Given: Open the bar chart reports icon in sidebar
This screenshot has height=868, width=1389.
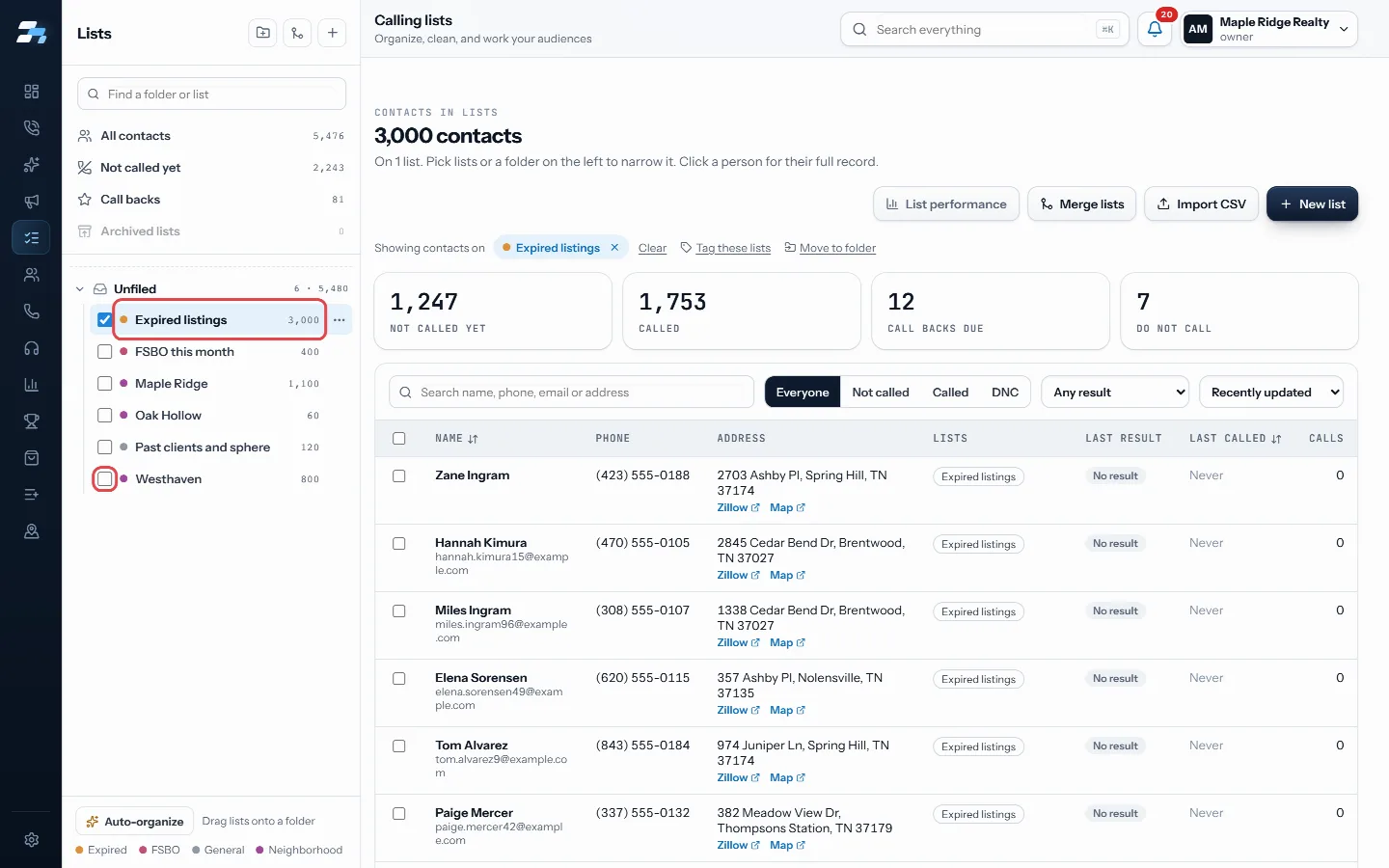Looking at the screenshot, I should coord(31,384).
